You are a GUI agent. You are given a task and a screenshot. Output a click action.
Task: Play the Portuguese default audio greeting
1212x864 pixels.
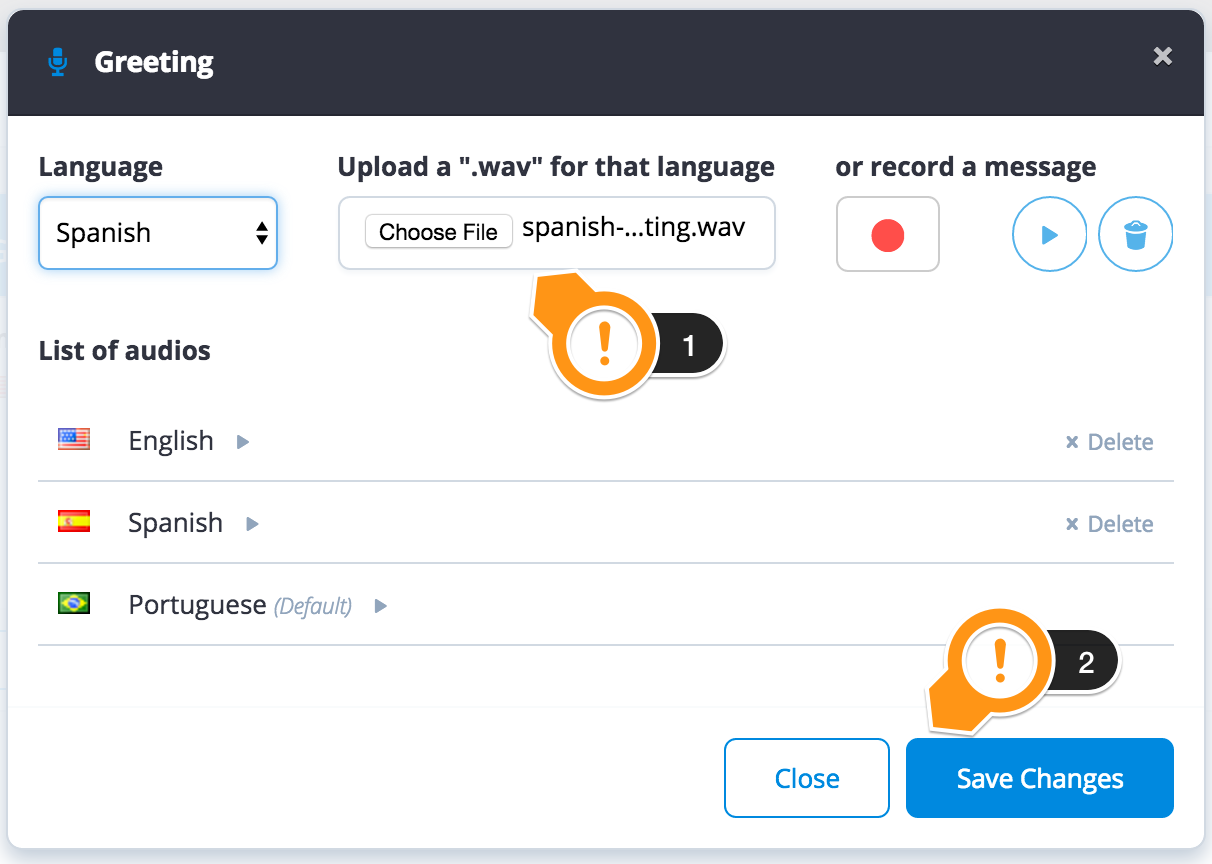click(x=381, y=606)
